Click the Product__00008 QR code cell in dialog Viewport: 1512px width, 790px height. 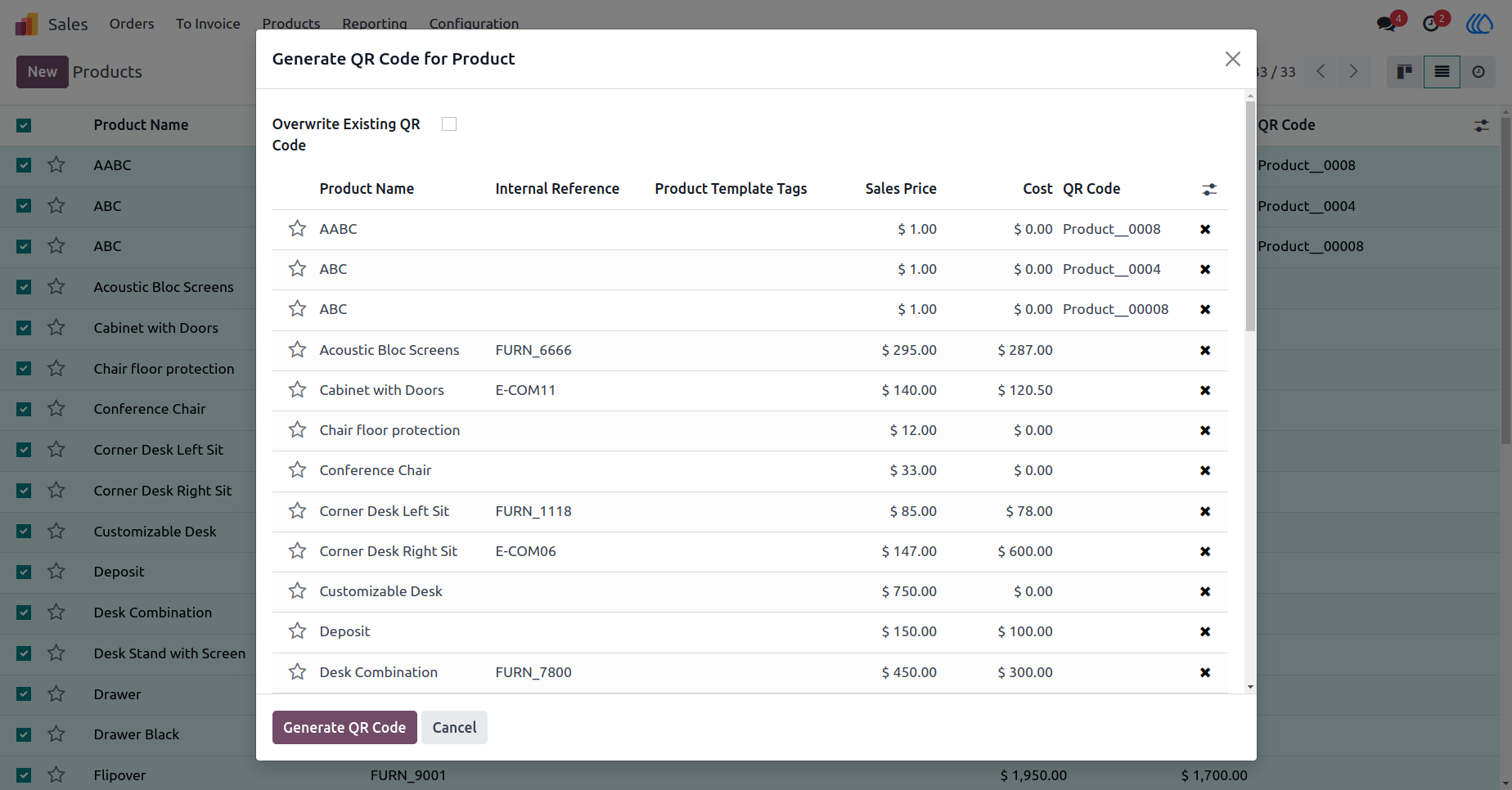pos(1115,310)
